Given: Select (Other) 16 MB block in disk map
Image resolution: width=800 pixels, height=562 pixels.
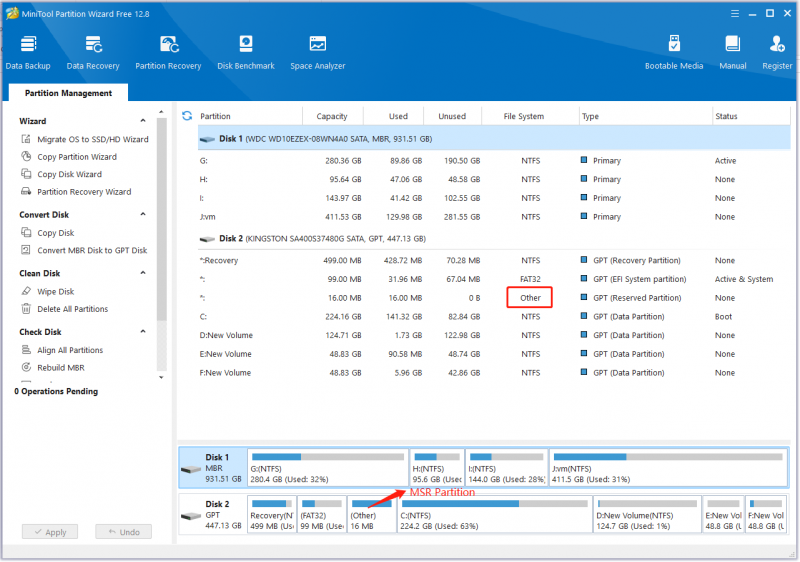Looking at the screenshot, I should [x=372, y=515].
